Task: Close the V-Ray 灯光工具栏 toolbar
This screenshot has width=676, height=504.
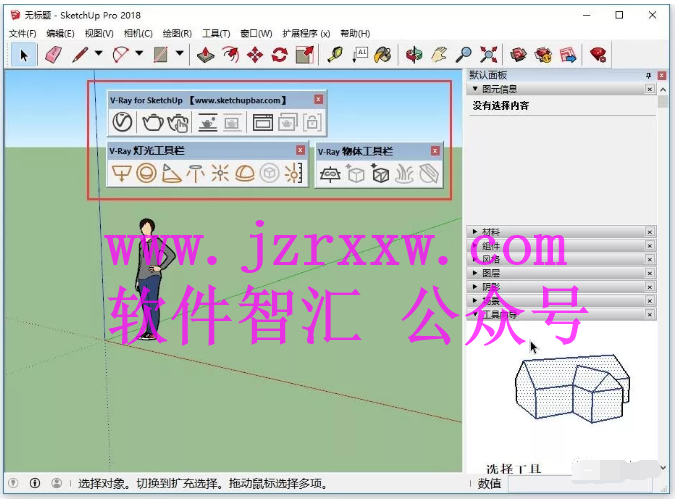Action: click(x=300, y=150)
